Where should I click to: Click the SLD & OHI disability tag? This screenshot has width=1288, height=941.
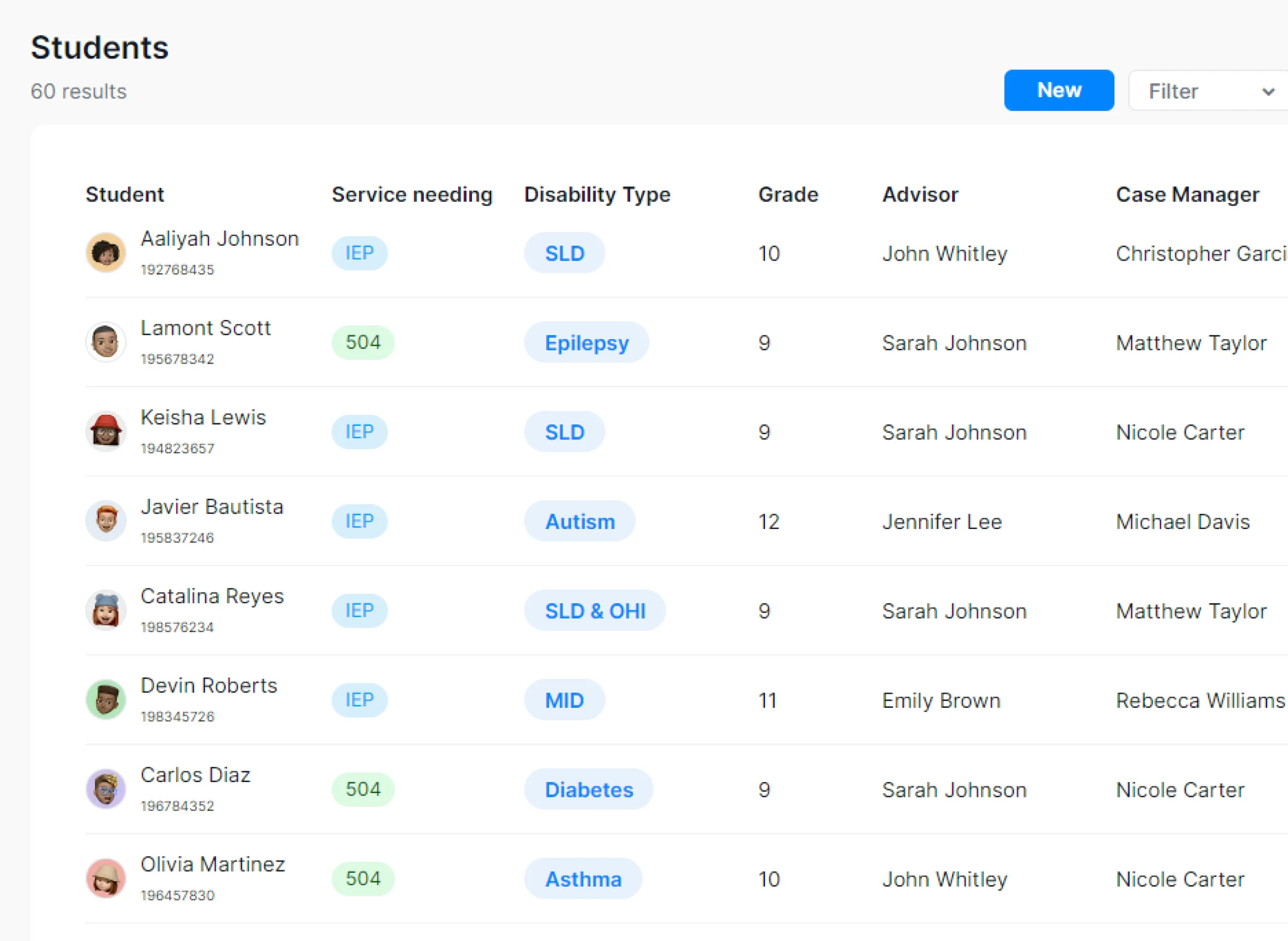coord(595,610)
